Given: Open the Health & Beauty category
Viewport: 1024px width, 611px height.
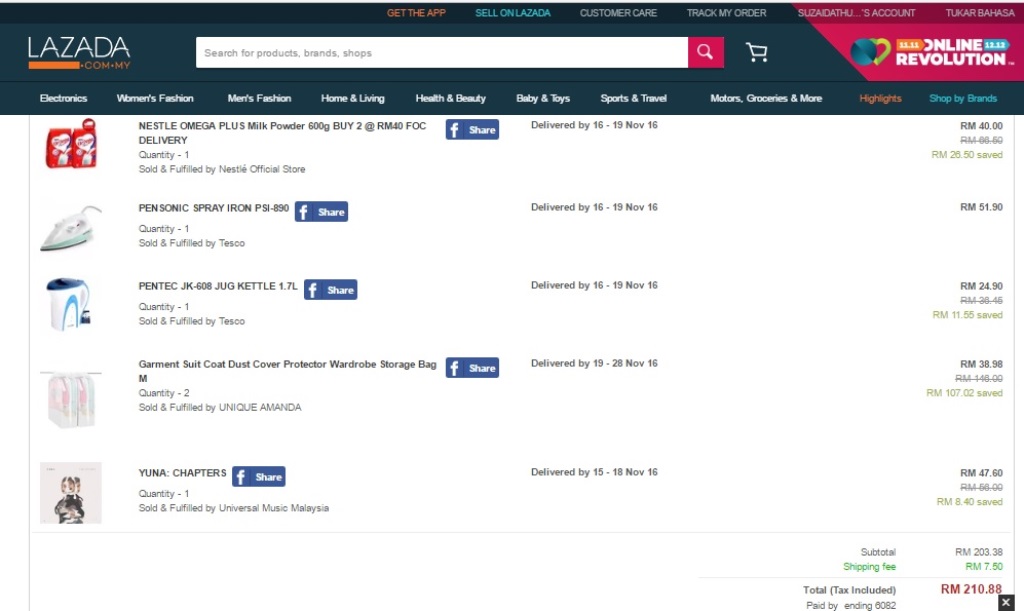Looking at the screenshot, I should [x=451, y=99].
